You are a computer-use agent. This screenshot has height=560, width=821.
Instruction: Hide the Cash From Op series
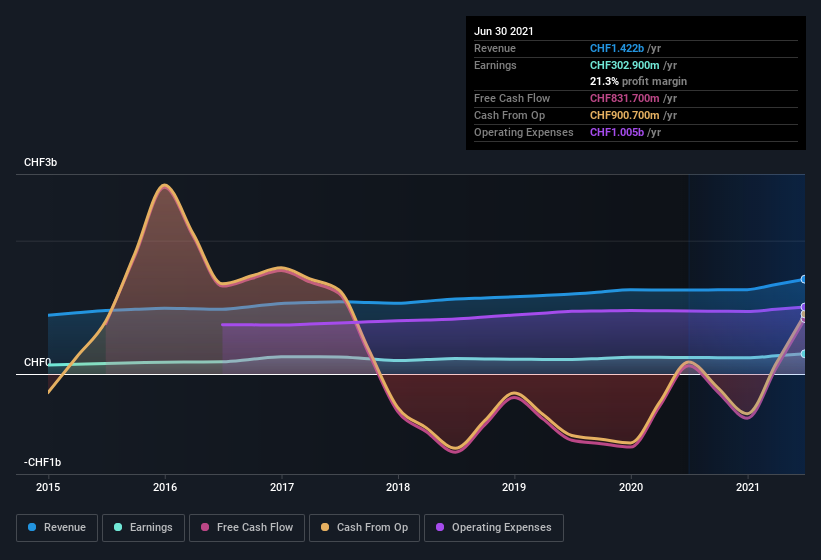[x=363, y=527]
